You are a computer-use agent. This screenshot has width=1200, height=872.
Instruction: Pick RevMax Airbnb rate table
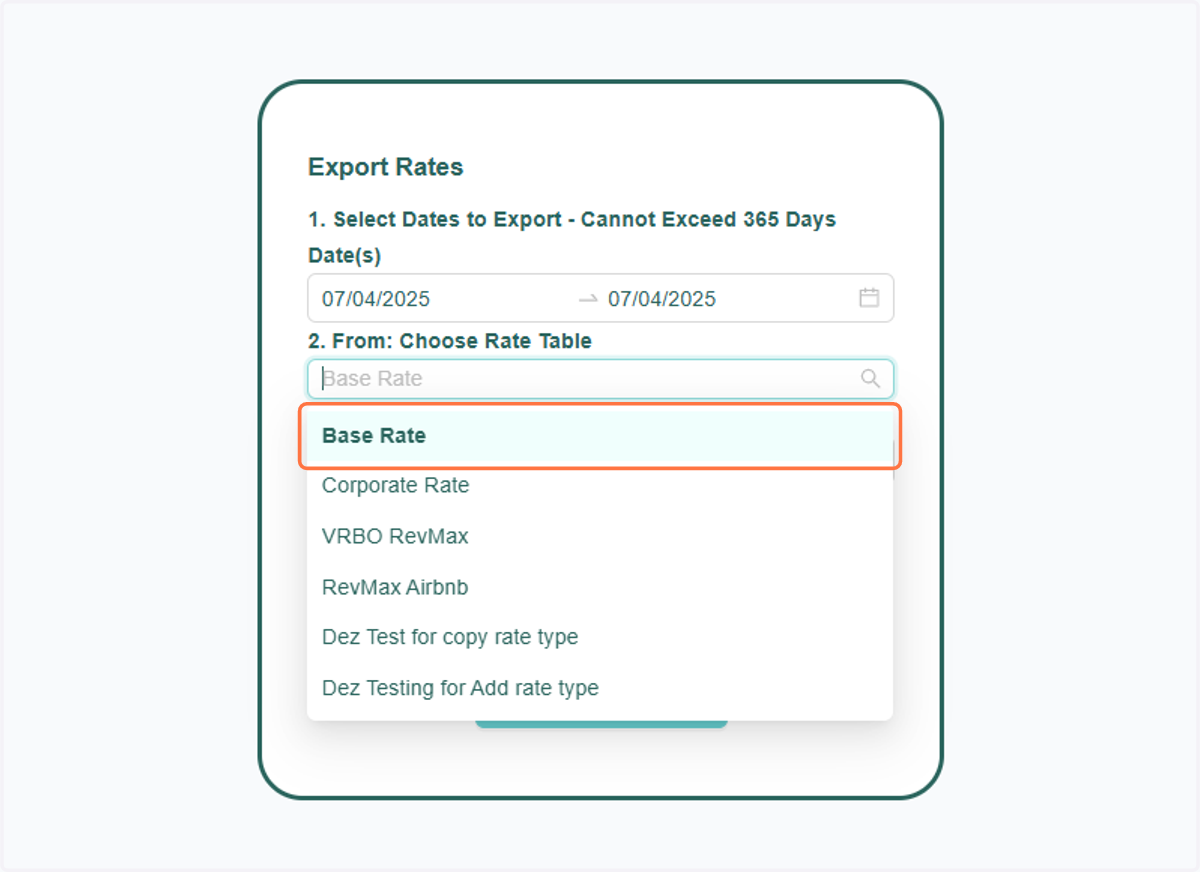pos(600,587)
